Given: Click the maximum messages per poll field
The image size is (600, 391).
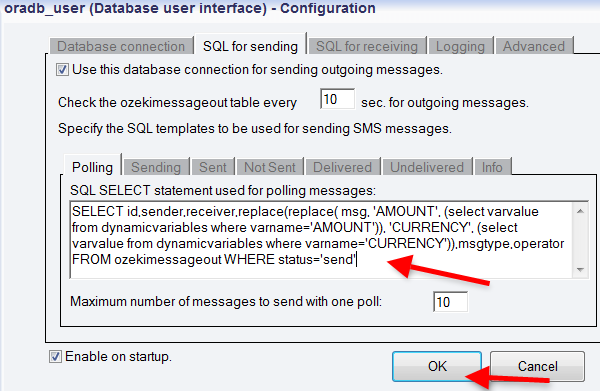Looking at the screenshot, I should pos(450,302).
